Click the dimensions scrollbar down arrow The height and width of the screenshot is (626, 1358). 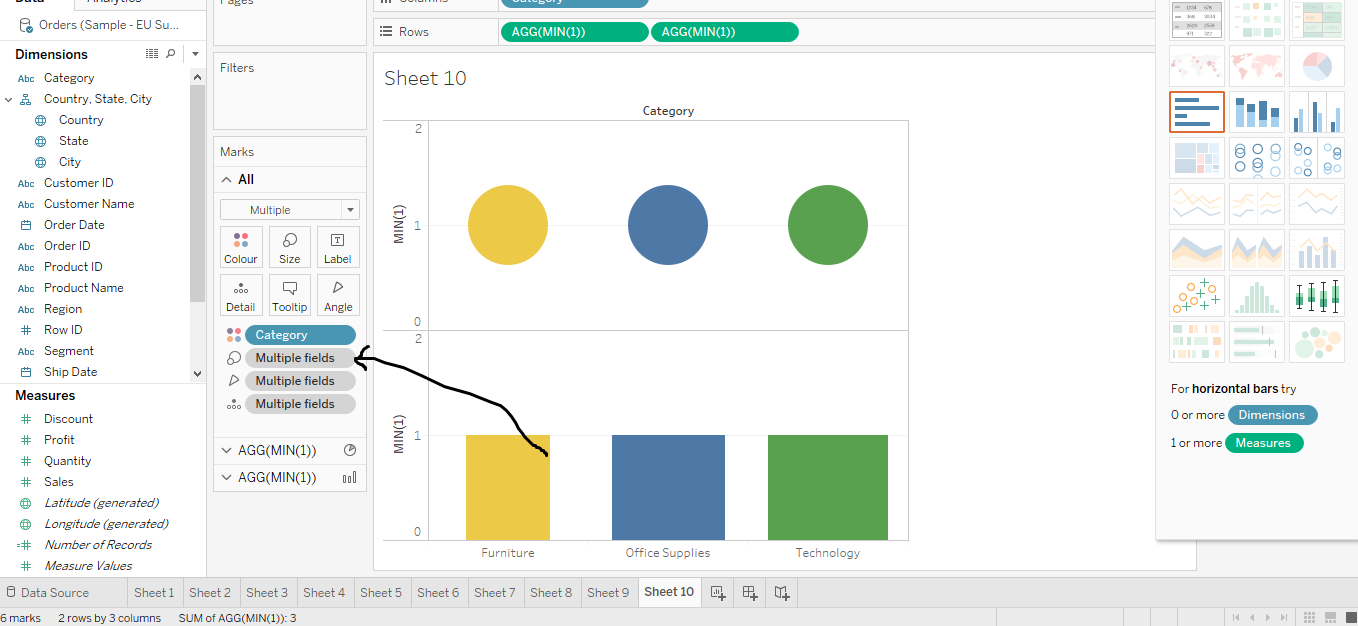197,373
